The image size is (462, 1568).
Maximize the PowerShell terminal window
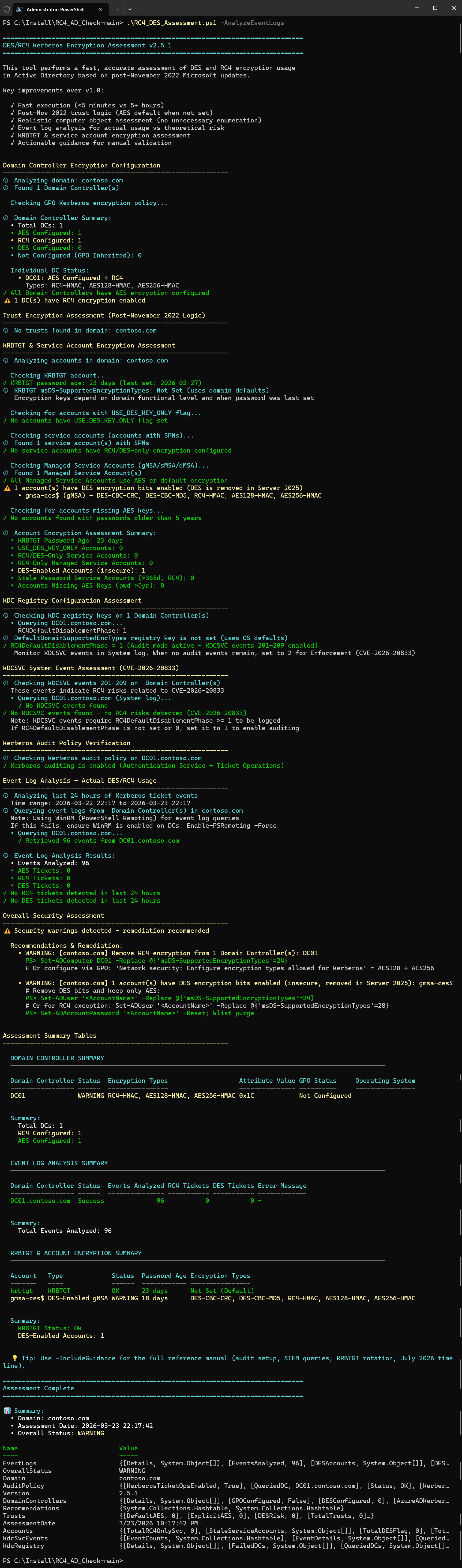tap(435, 8)
